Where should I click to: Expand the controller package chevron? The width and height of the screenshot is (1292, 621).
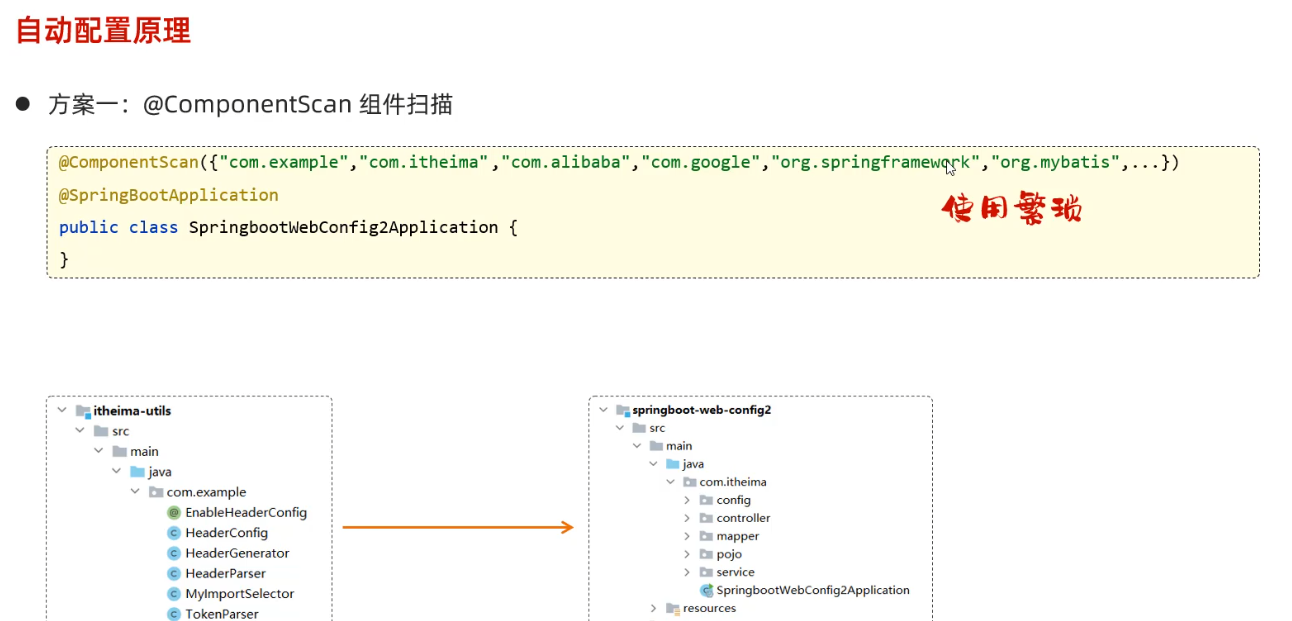click(x=687, y=518)
